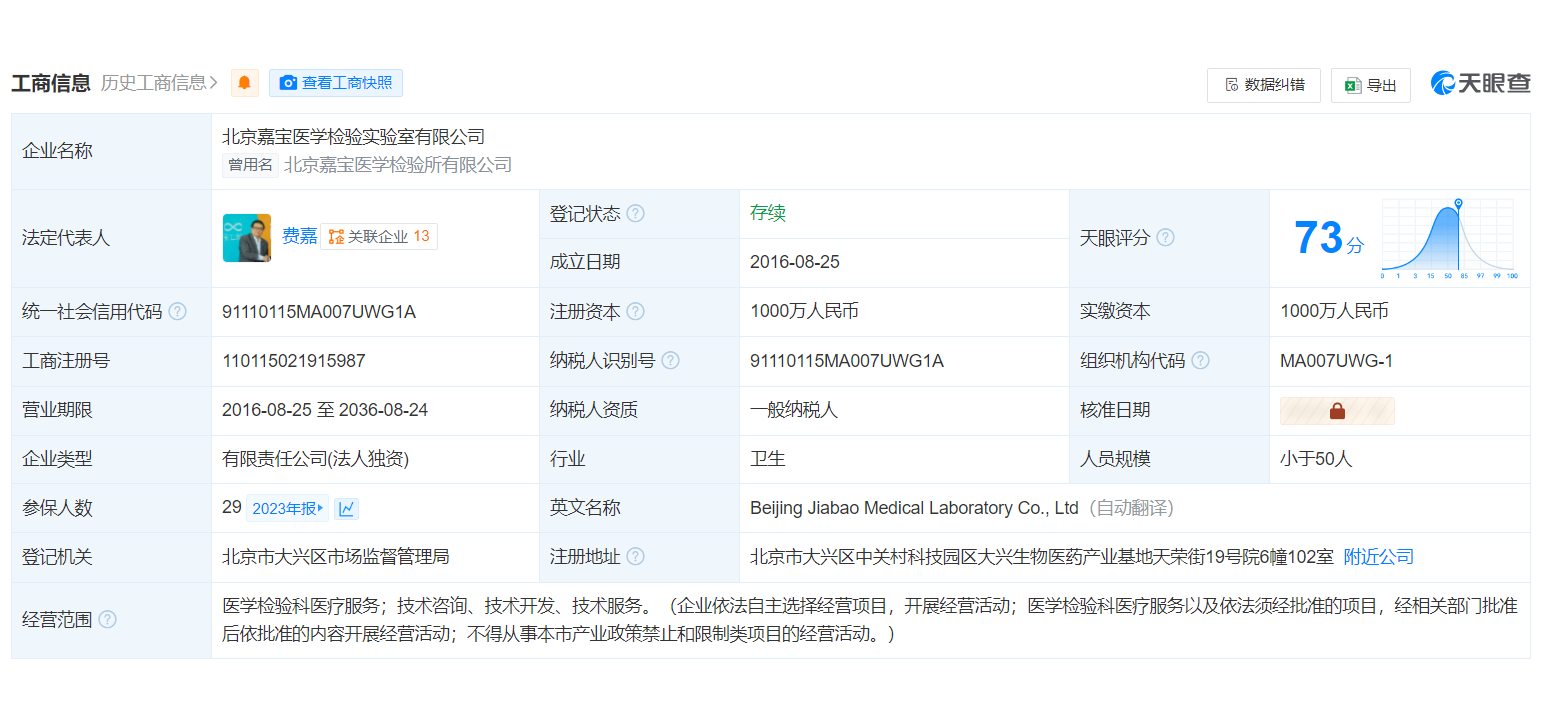
Task: Open 关联企业 13 related companies
Action: pyautogui.click(x=379, y=237)
